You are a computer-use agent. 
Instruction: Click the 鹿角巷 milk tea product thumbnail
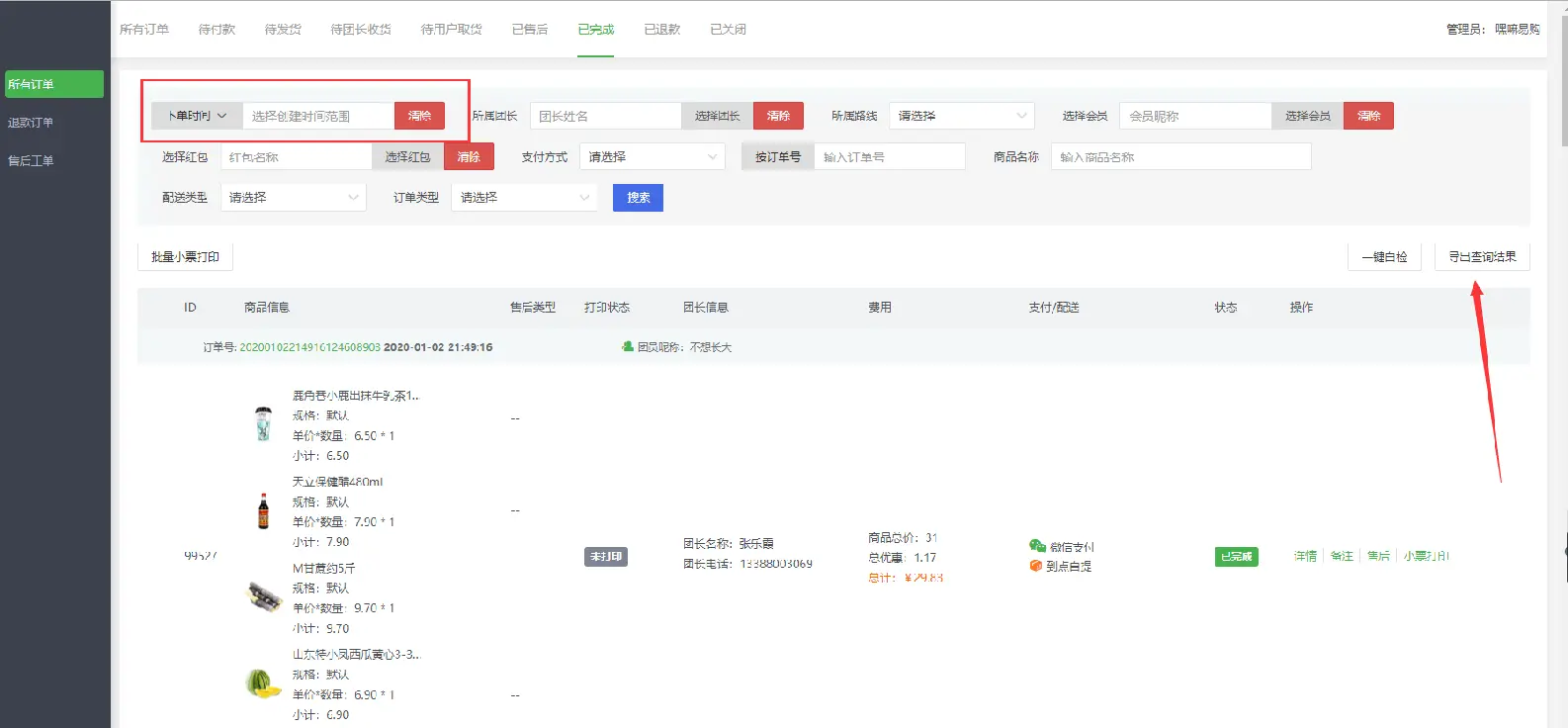263,424
